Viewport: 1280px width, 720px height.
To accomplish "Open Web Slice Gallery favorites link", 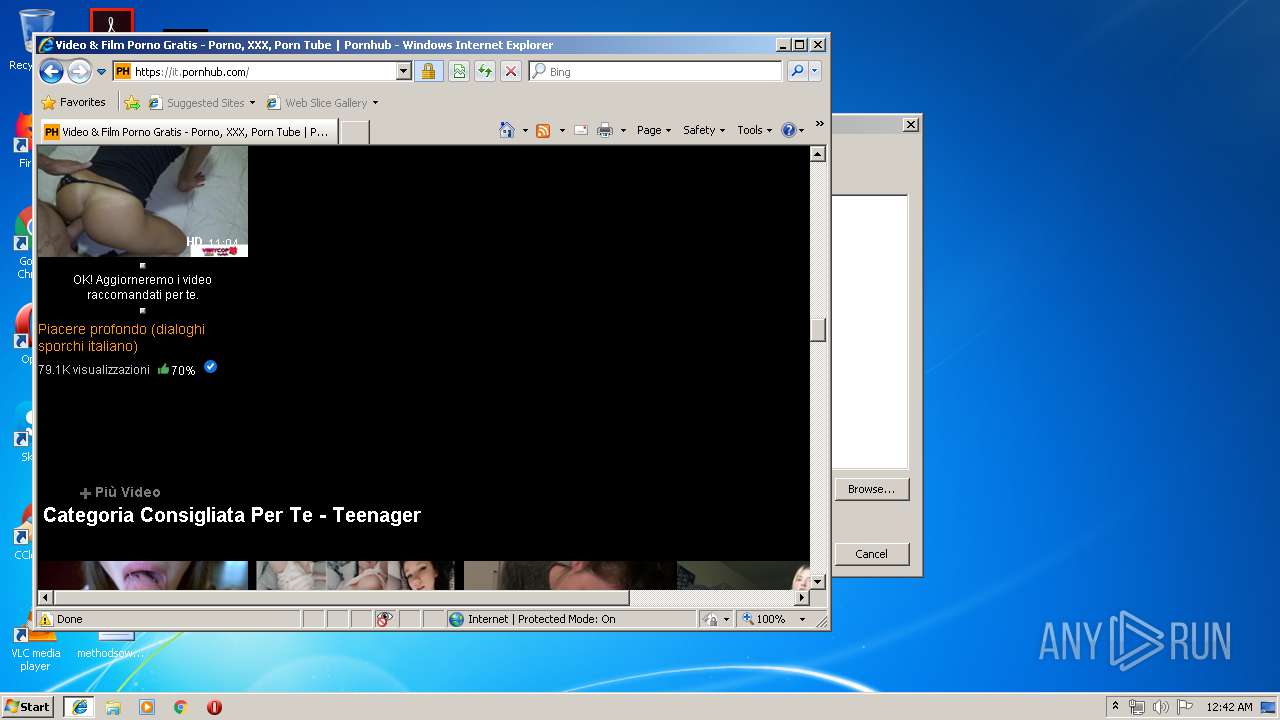I will pyautogui.click(x=318, y=103).
